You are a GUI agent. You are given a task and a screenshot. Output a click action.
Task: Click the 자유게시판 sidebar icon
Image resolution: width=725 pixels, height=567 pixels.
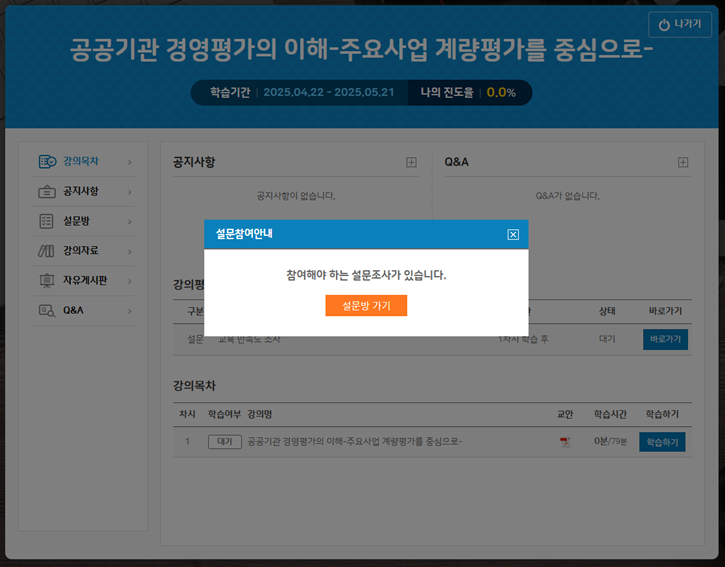pos(46,281)
